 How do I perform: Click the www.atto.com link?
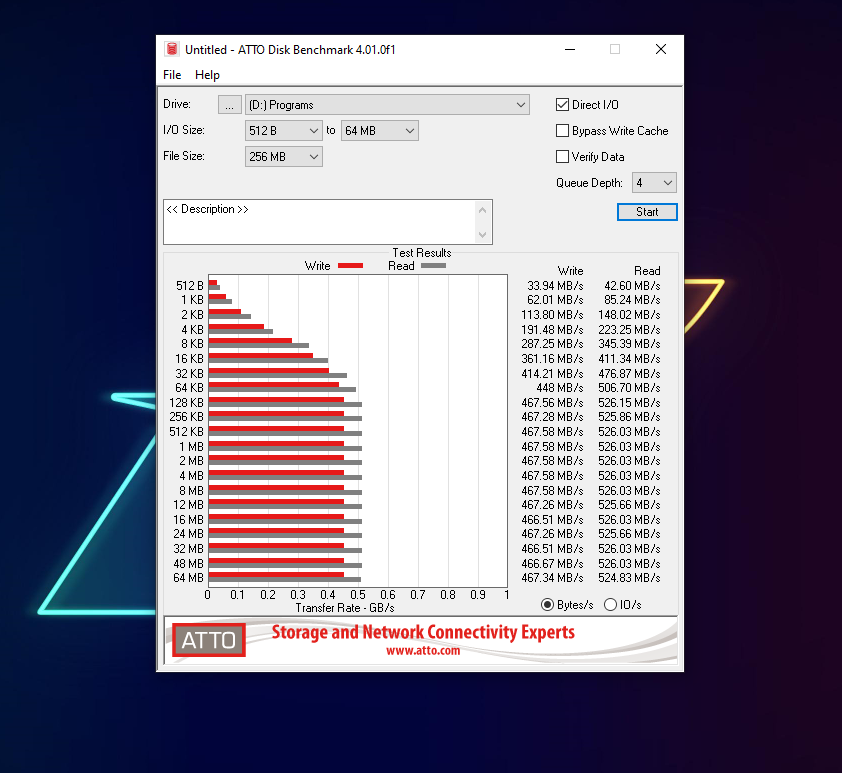click(423, 651)
